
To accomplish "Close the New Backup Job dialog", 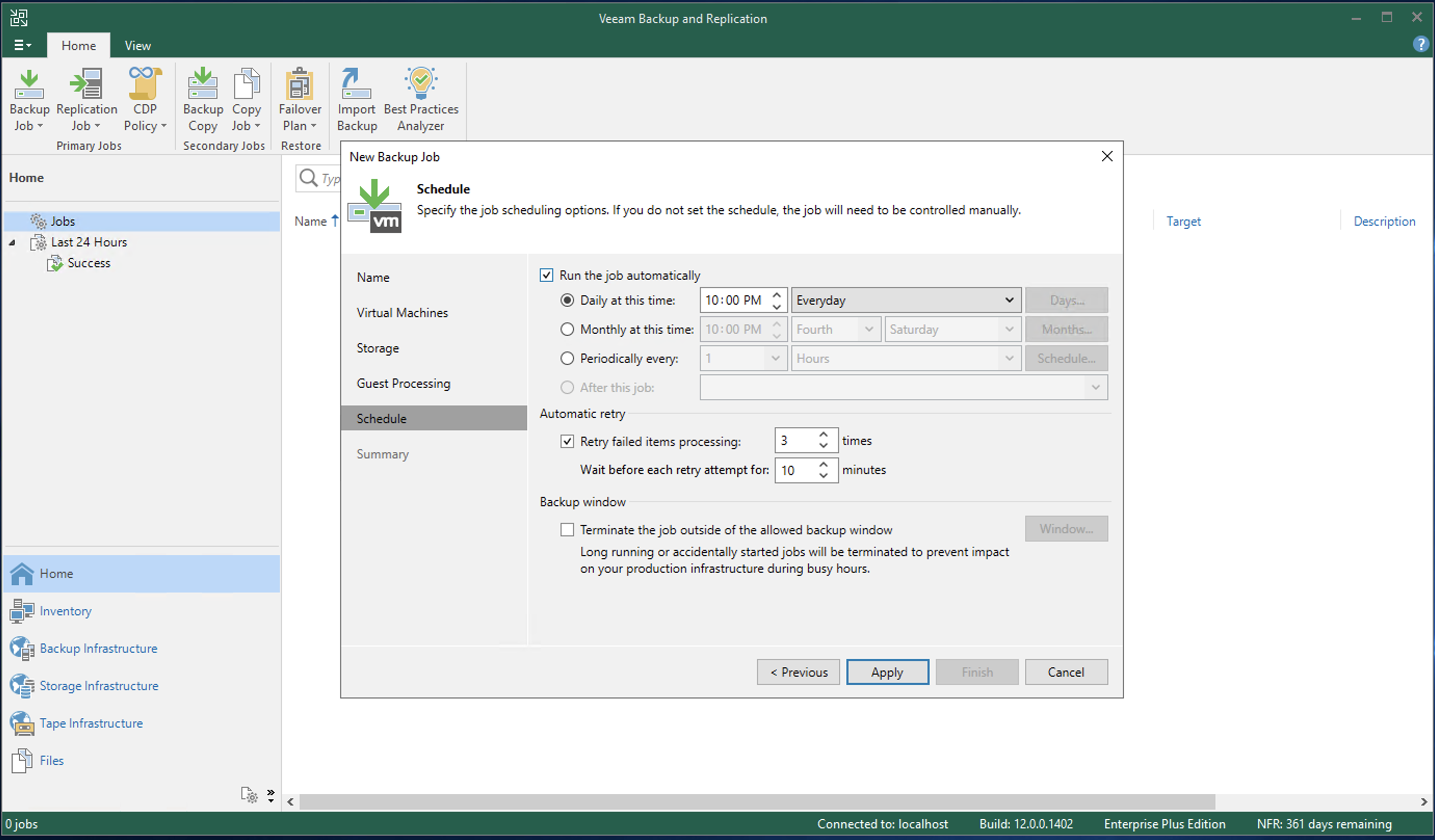I will (x=1107, y=156).
